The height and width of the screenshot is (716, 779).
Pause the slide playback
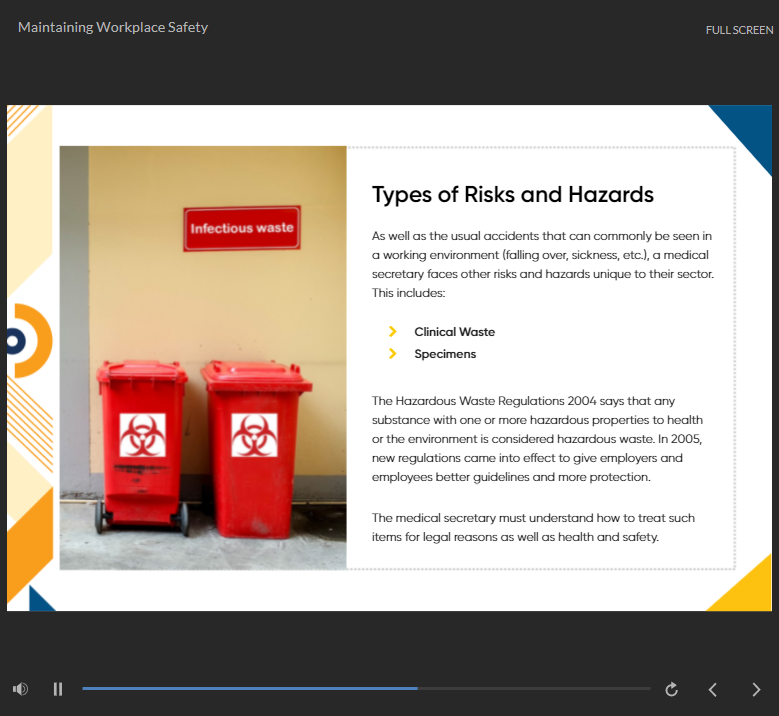point(58,689)
